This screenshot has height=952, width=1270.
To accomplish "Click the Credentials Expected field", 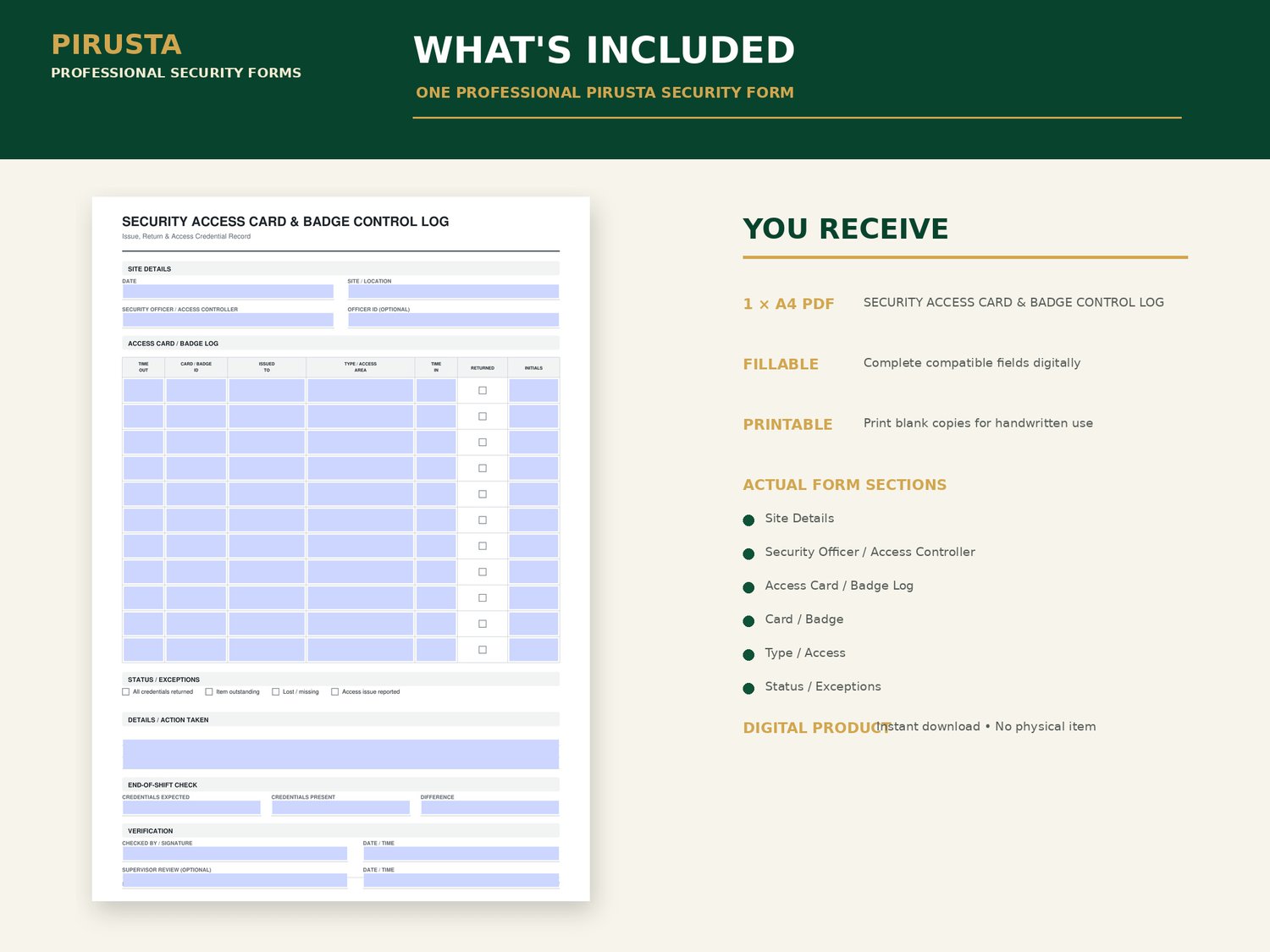I will pos(191,807).
